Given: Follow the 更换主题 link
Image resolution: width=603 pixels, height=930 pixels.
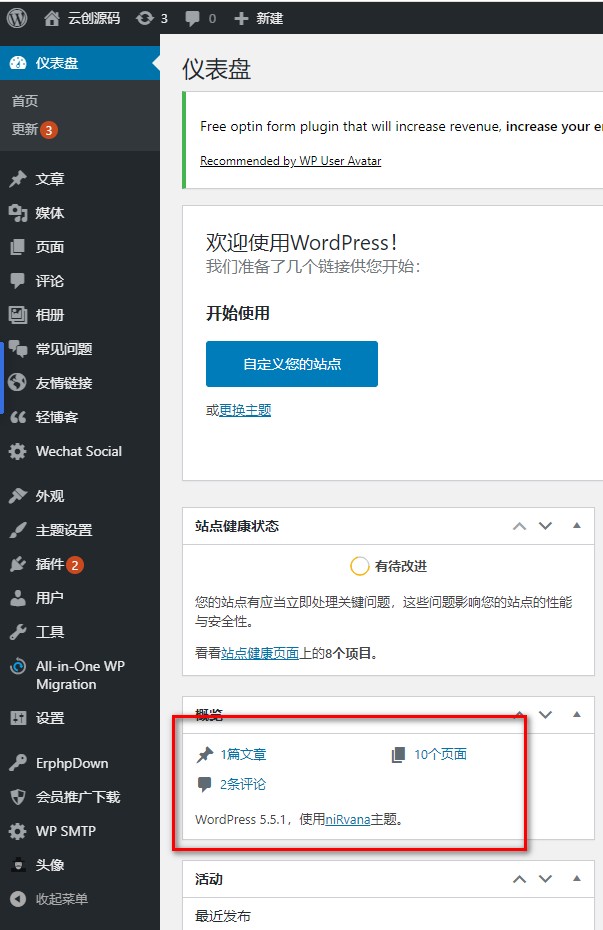Looking at the screenshot, I should tap(245, 410).
